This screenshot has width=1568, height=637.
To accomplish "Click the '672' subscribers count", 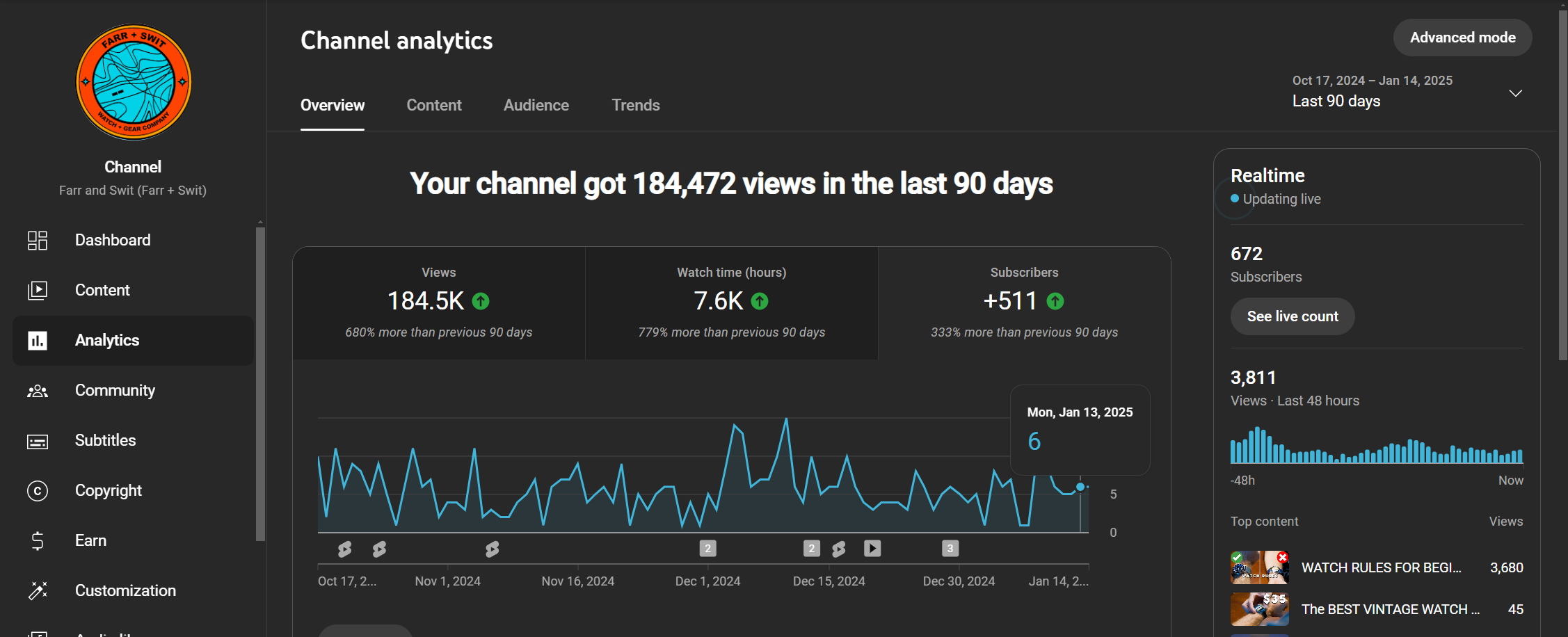I will (x=1247, y=254).
